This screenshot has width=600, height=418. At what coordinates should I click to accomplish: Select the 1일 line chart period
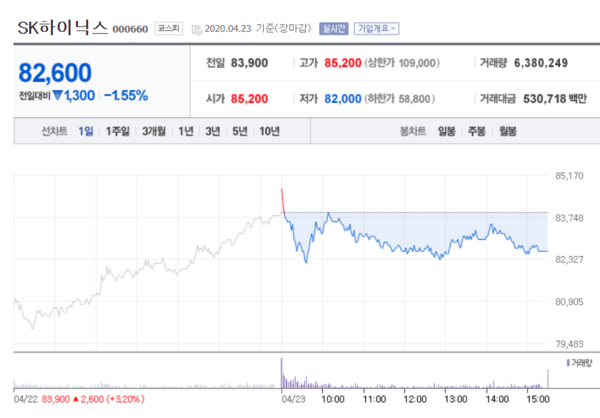tap(86, 131)
